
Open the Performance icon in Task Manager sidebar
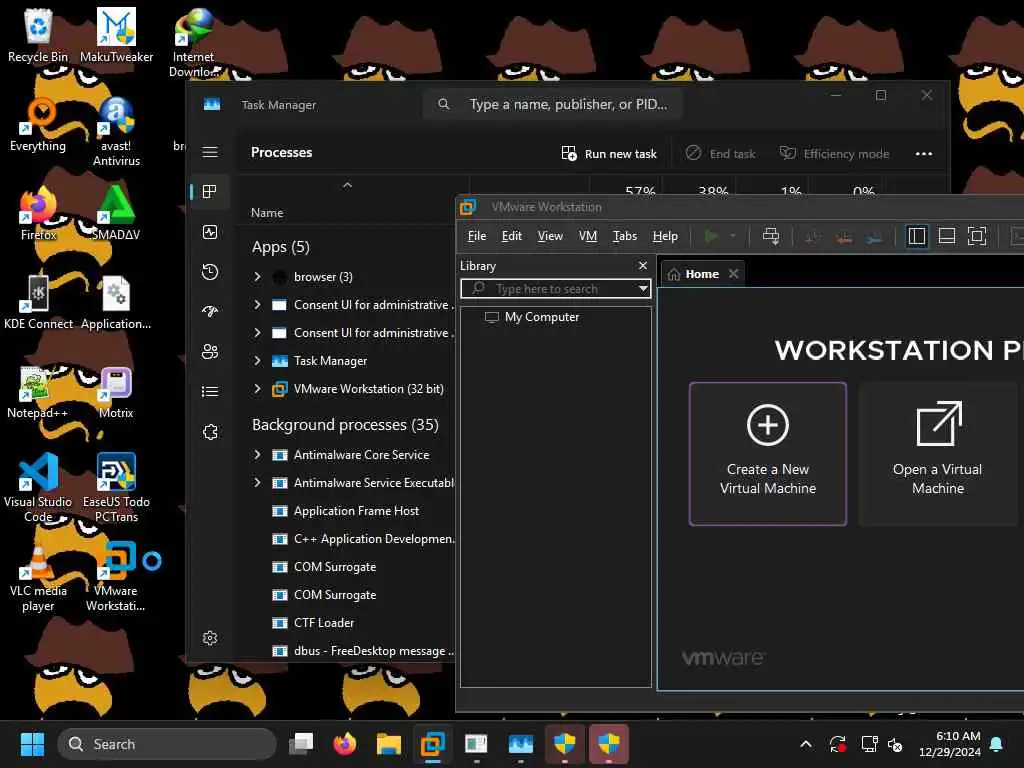pyautogui.click(x=210, y=232)
